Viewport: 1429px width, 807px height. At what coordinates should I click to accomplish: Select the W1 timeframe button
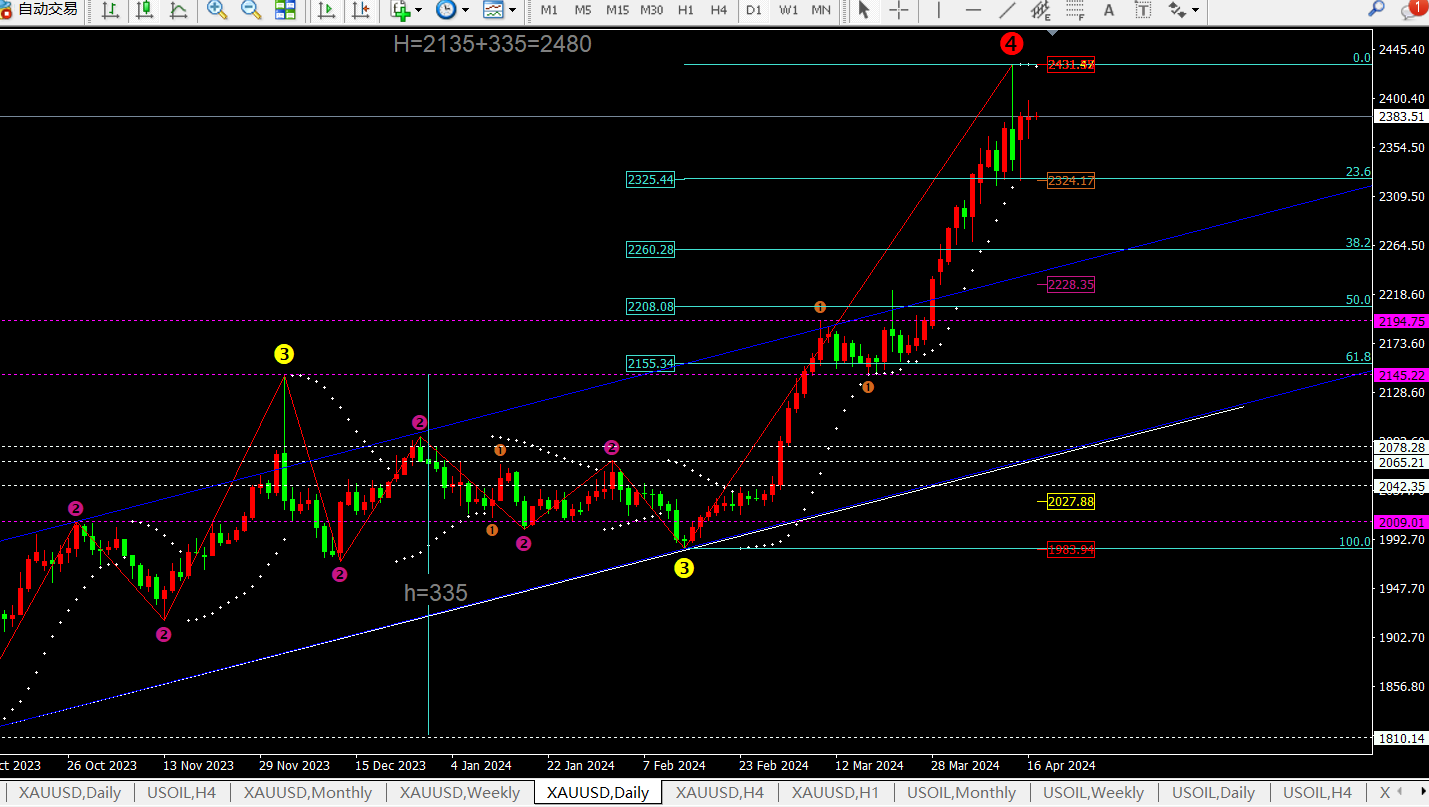(788, 10)
